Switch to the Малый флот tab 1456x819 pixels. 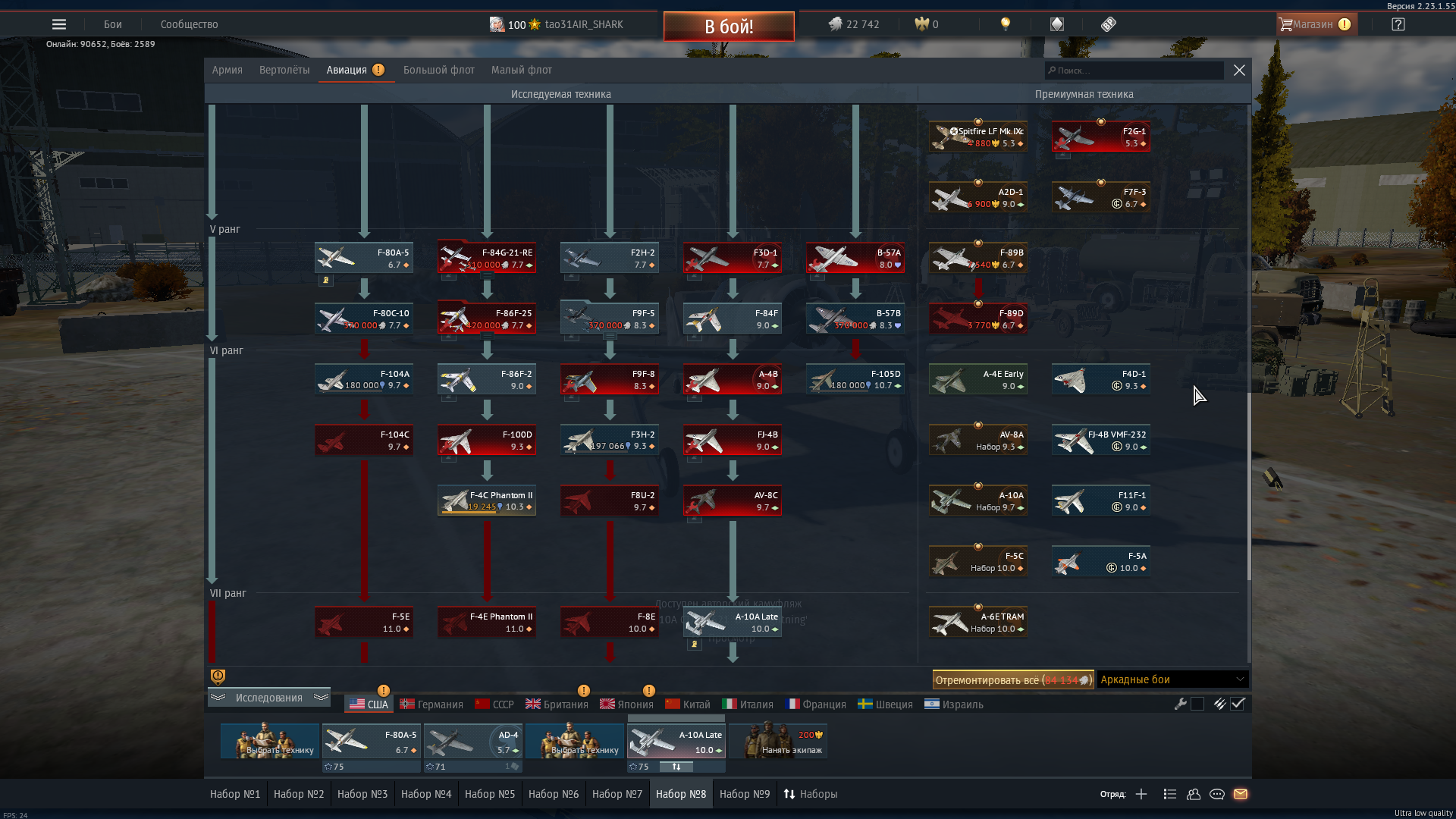[522, 70]
